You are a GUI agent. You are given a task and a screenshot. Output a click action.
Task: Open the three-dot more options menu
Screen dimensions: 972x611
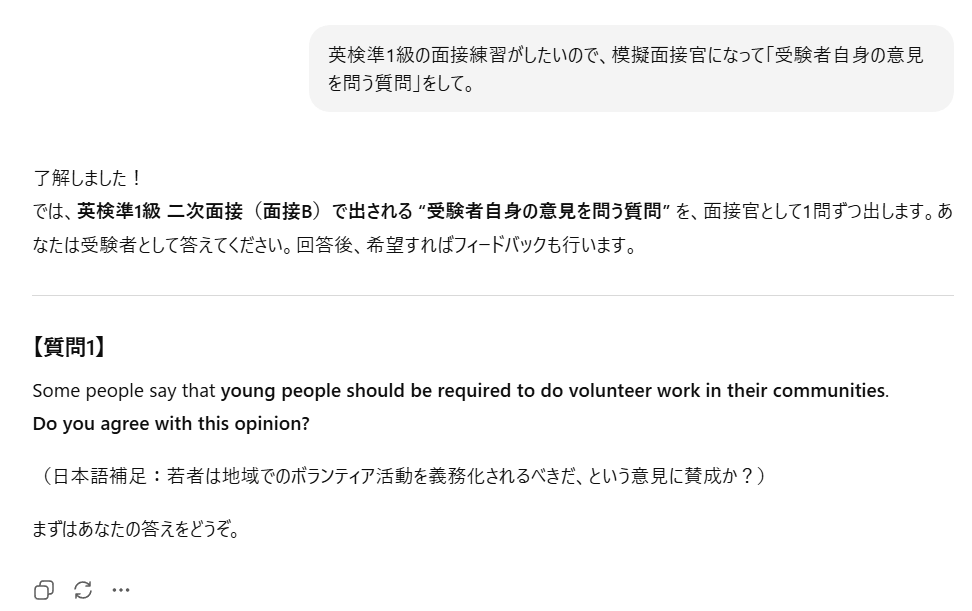pos(121,590)
